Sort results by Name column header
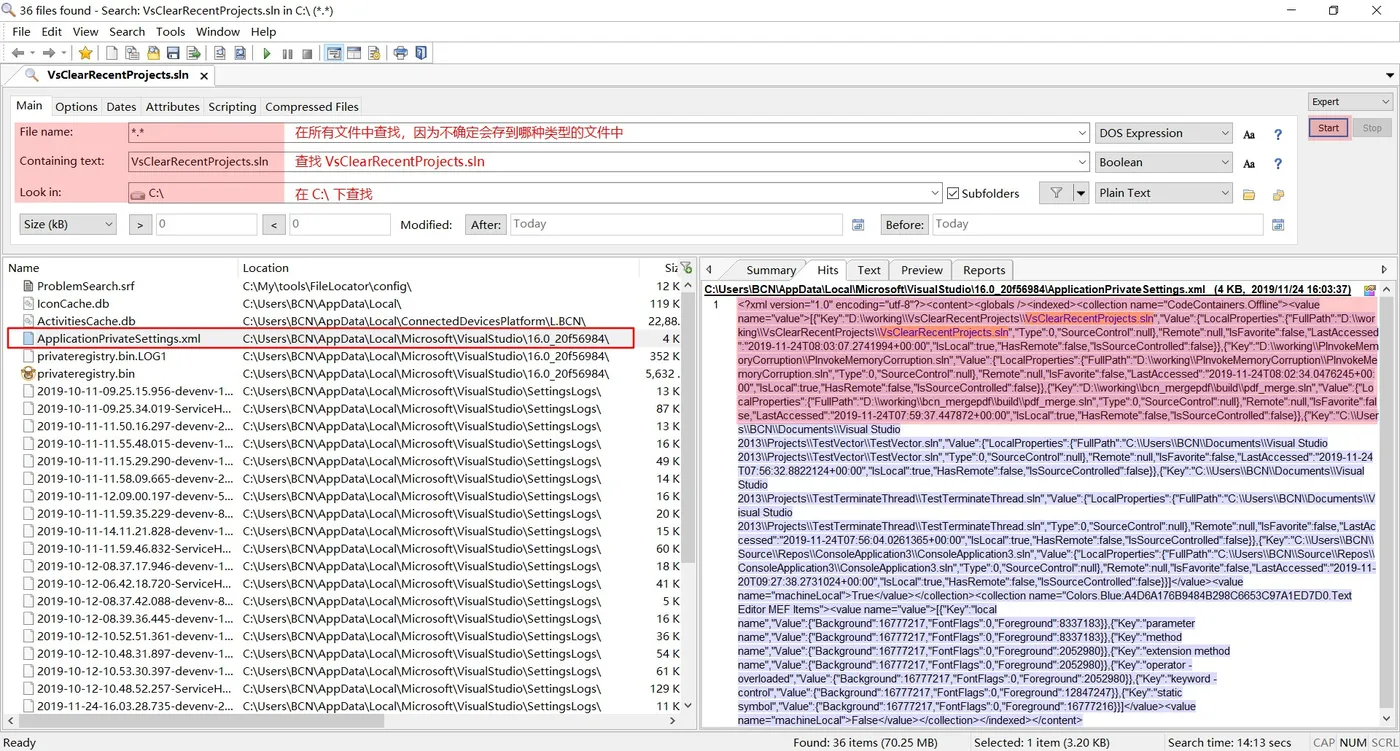Screen dimensions: 1400x751 pyautogui.click(x=120, y=268)
